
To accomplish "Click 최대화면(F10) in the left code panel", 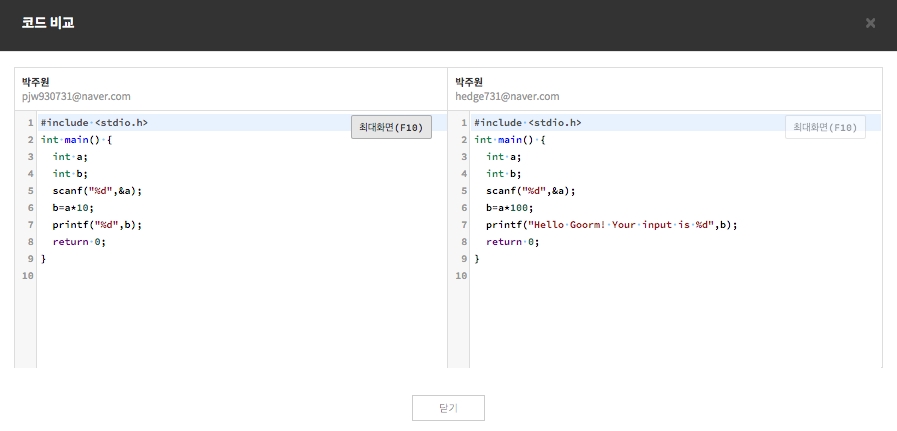I will click(391, 127).
